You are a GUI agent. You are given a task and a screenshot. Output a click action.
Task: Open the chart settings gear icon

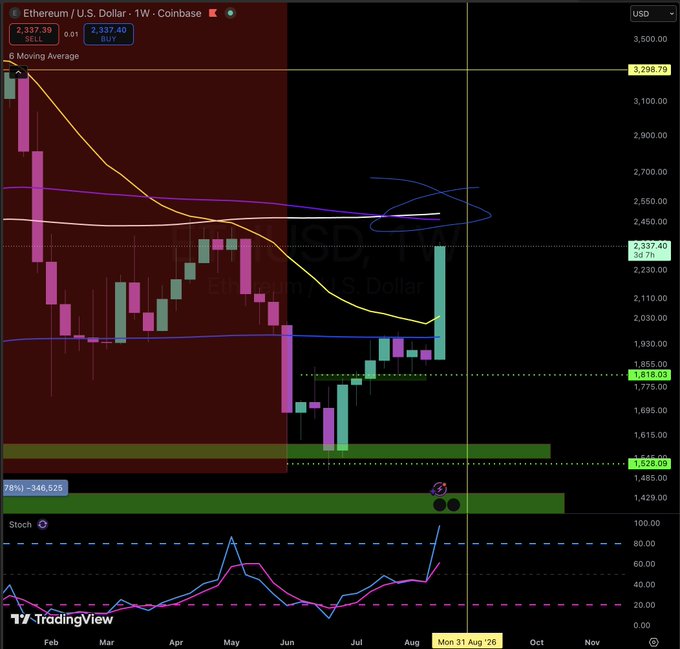tap(654, 642)
